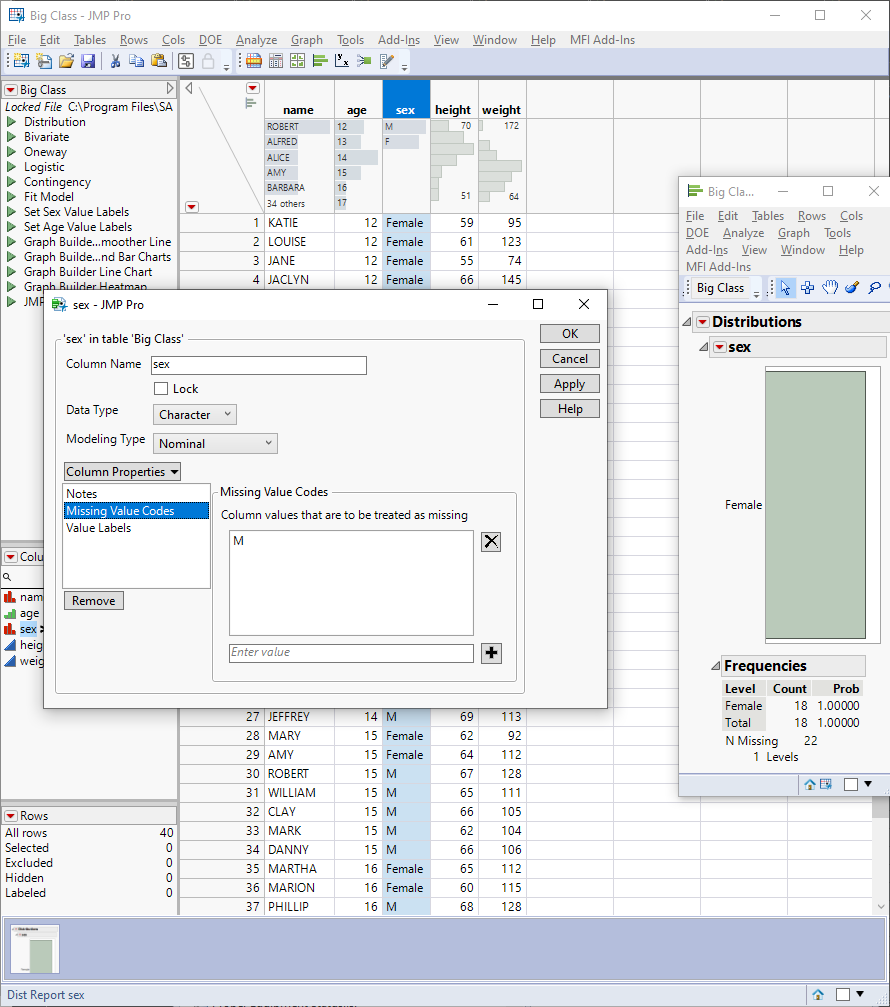Delete the missing value code M with X icon
Viewport: 890px width, 1007px height.
point(490,541)
